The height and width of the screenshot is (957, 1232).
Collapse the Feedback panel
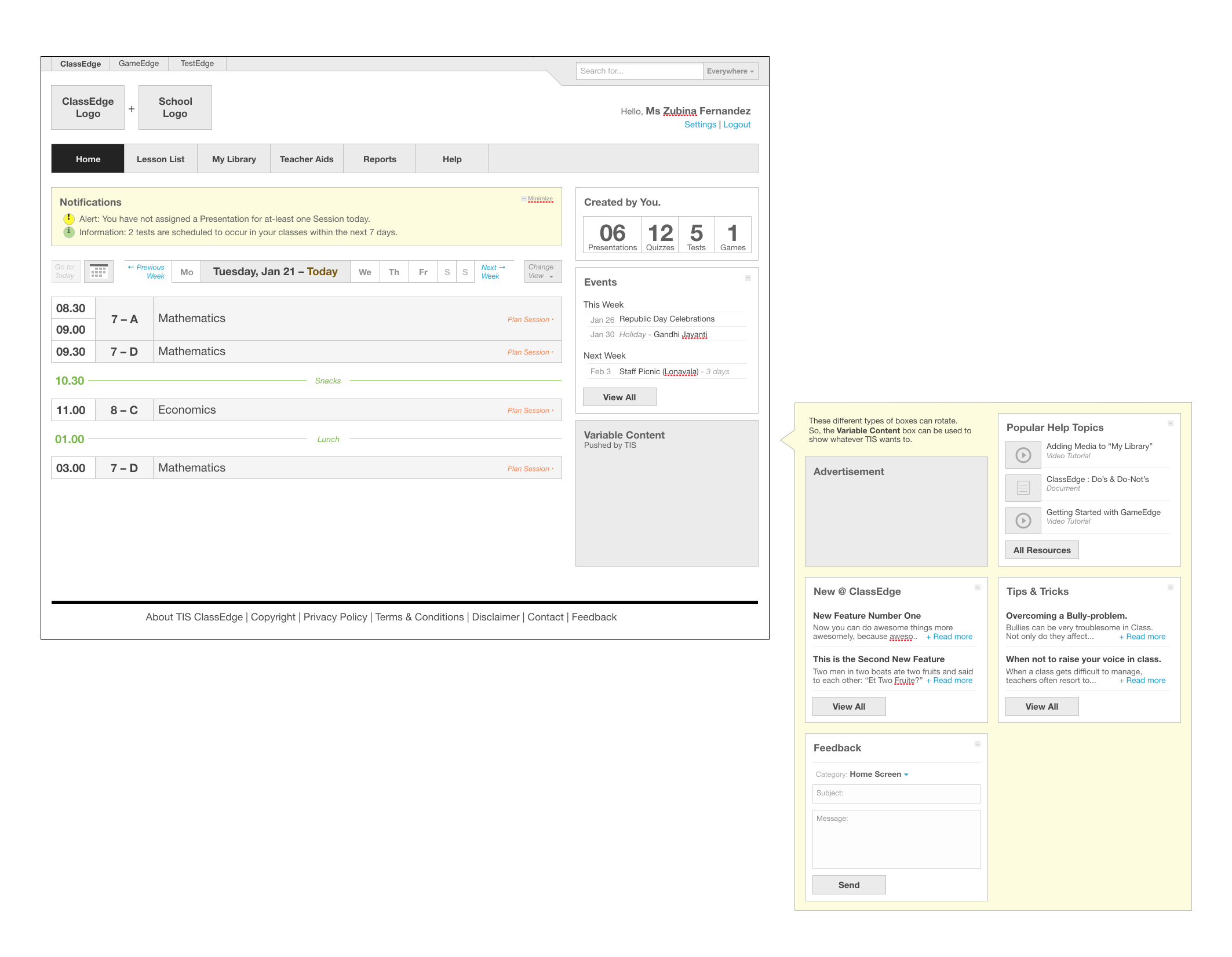[x=977, y=744]
